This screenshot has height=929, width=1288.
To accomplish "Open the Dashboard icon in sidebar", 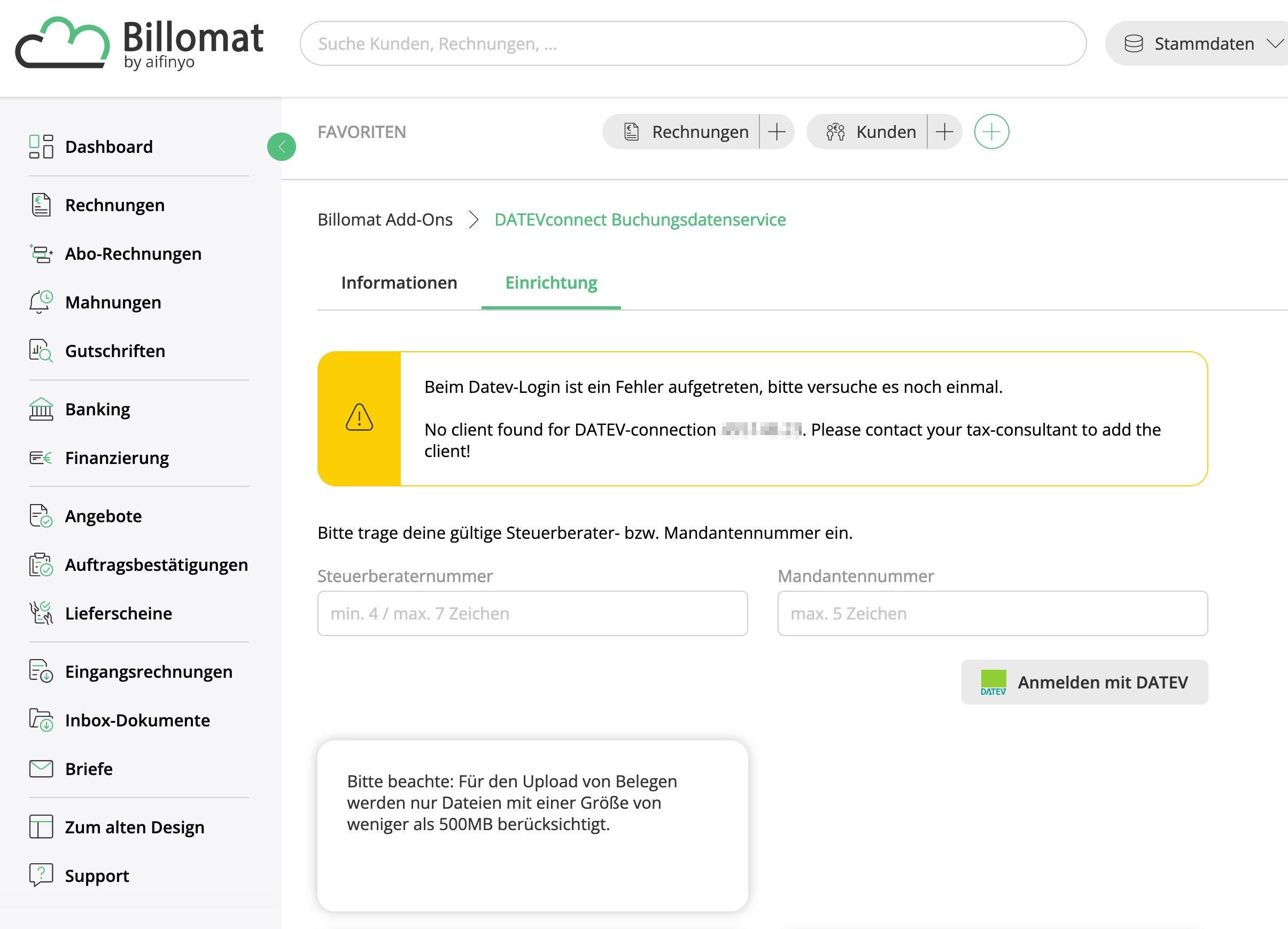I will point(41,146).
